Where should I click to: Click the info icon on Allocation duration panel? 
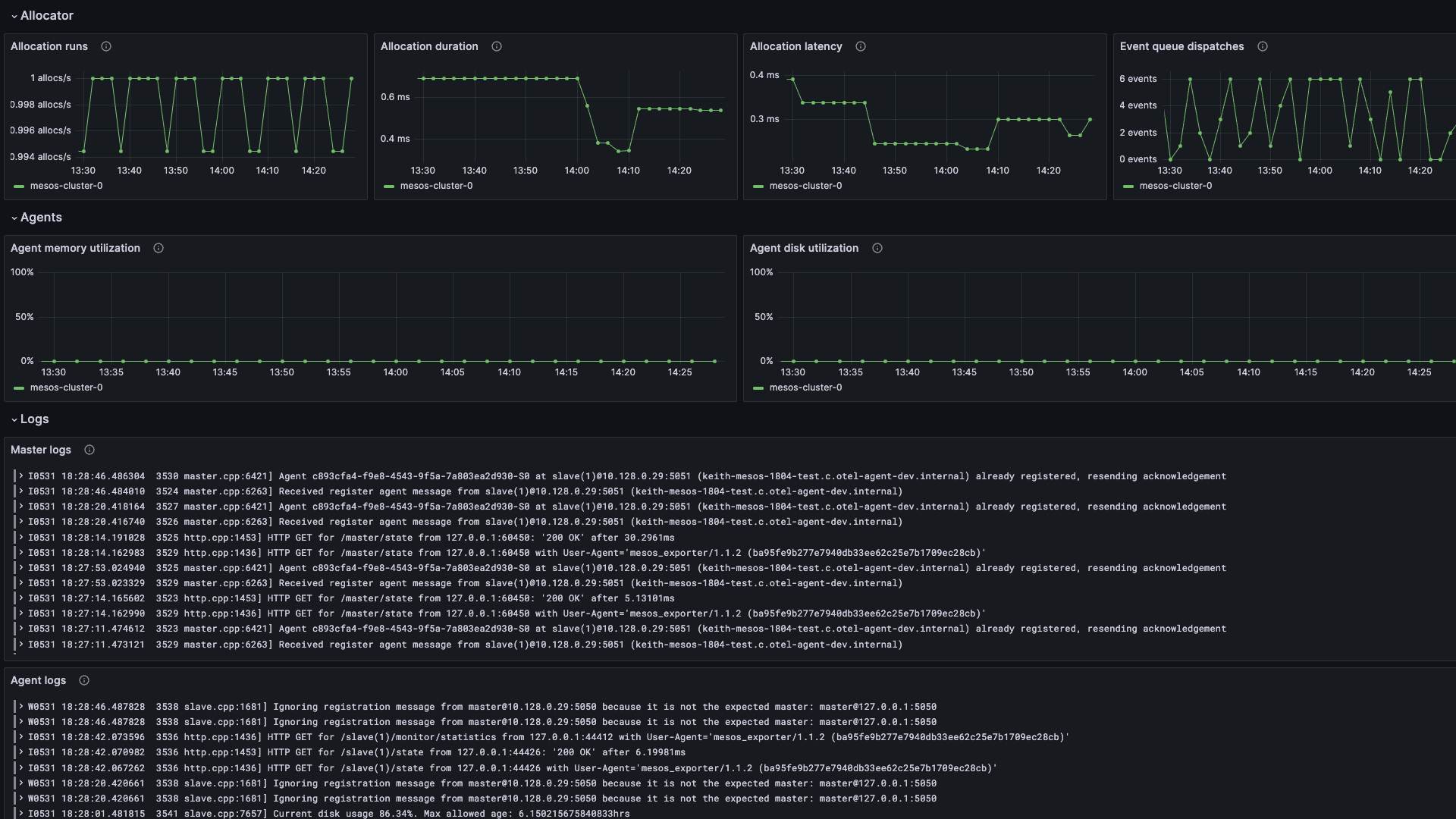tap(497, 46)
